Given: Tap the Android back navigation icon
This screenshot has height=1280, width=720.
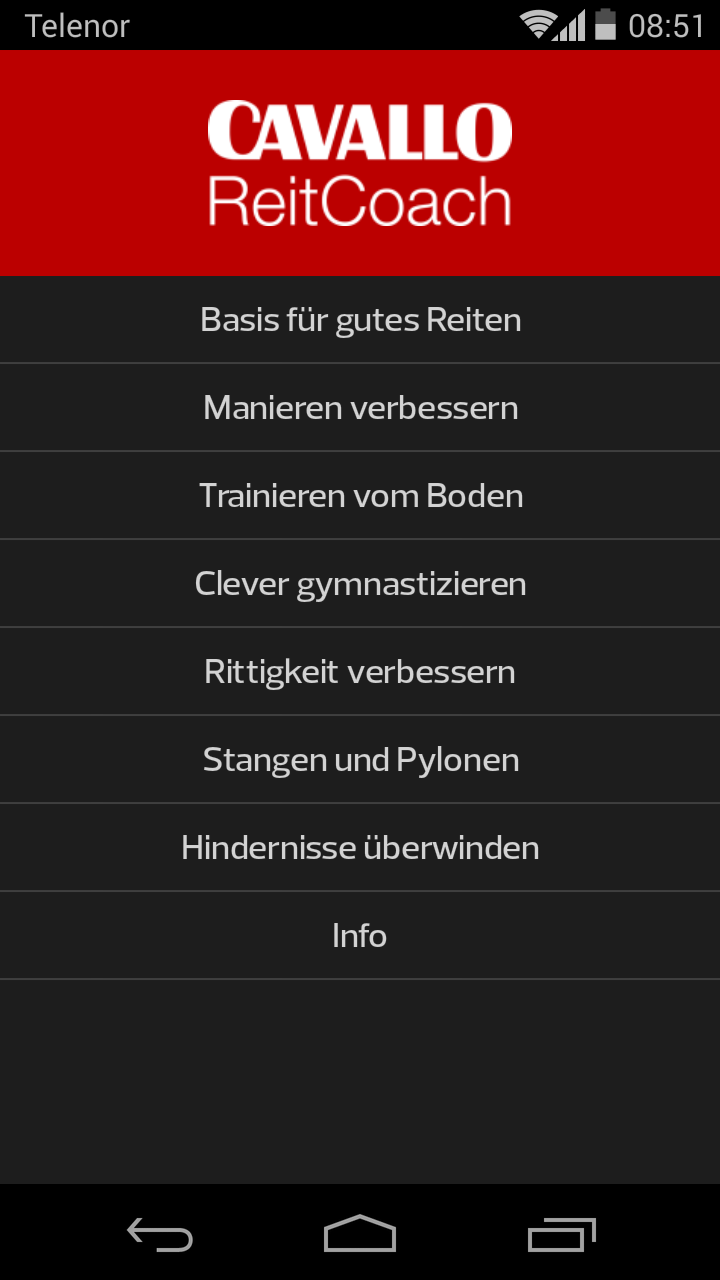Looking at the screenshot, I should [x=160, y=1235].
